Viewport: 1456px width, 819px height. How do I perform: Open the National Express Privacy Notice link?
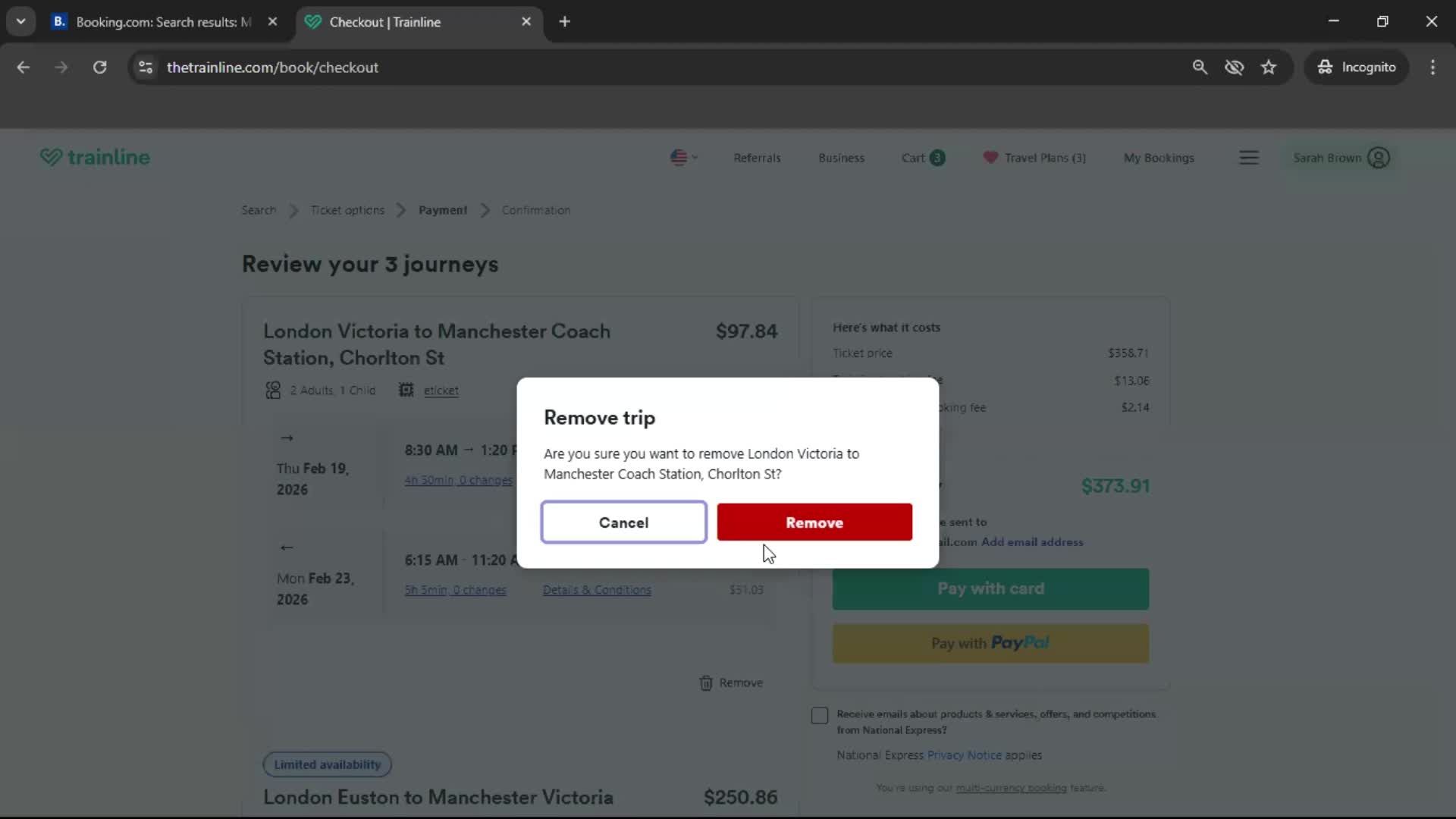point(963,755)
